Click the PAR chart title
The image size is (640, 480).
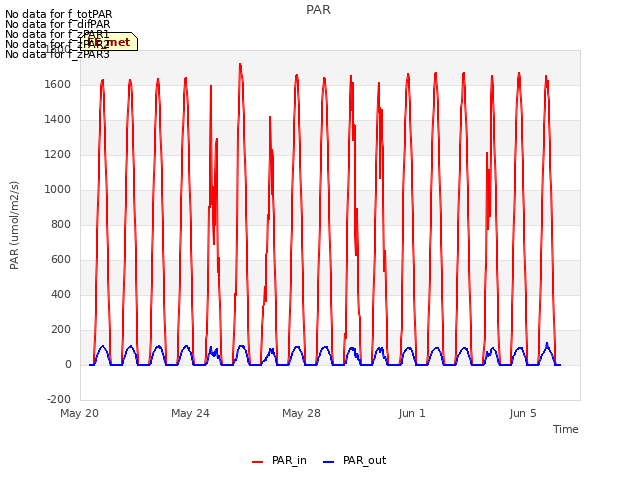tap(318, 10)
